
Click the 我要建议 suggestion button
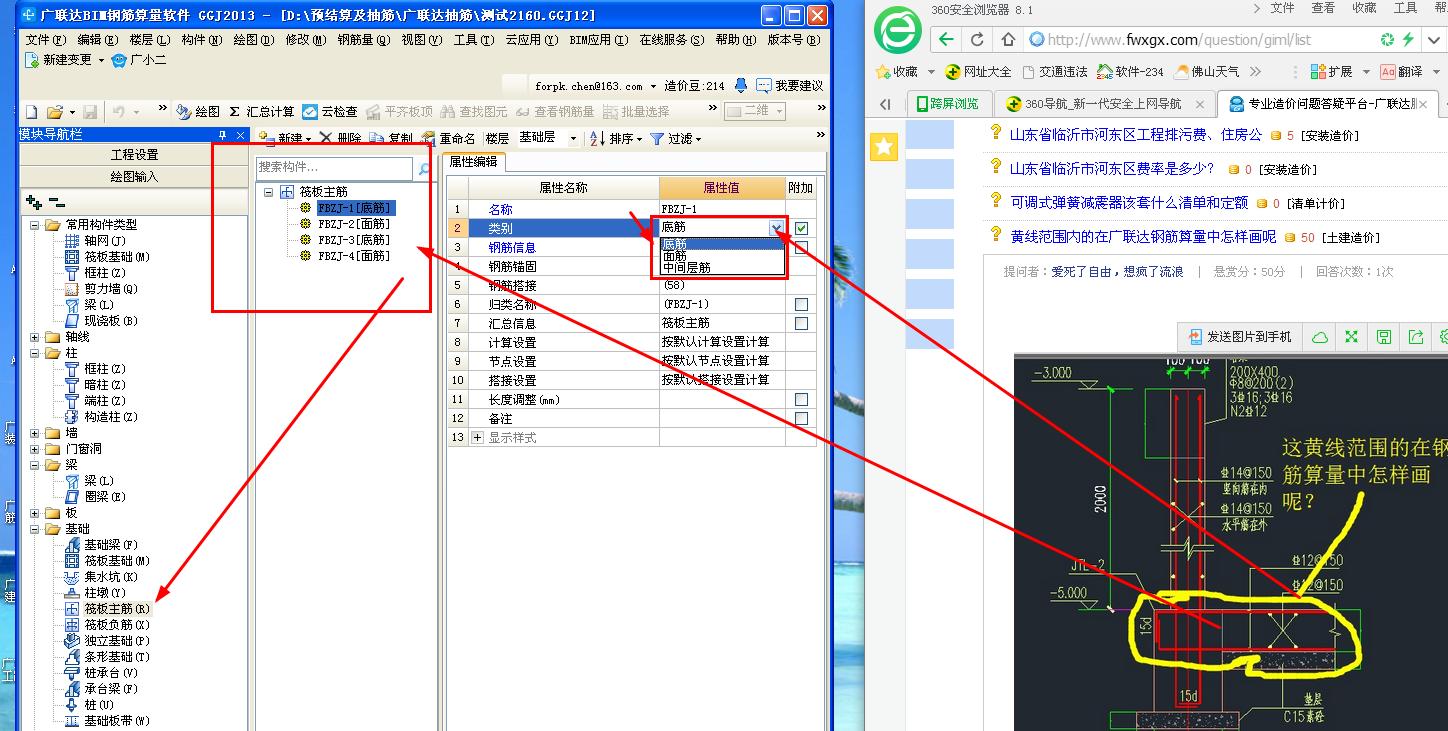[790, 86]
